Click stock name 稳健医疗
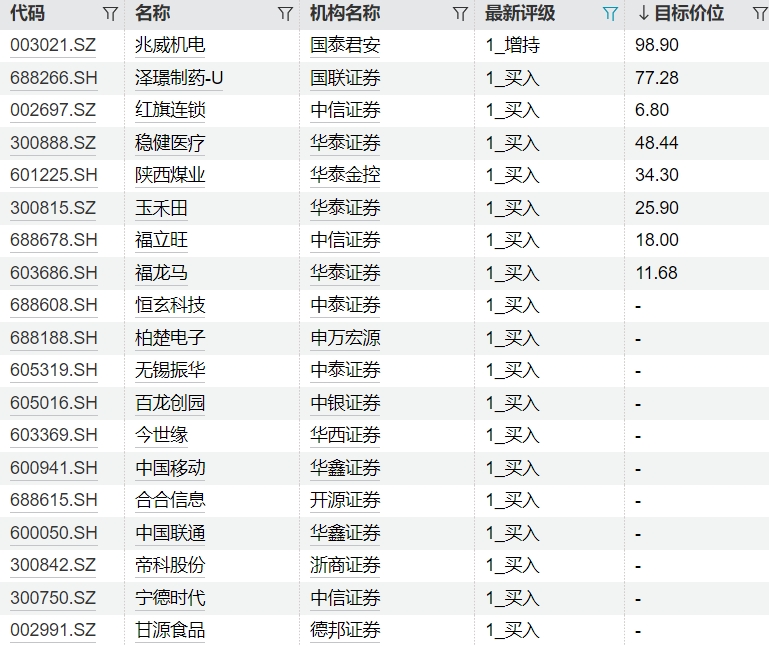Image resolution: width=769 pixels, height=646 pixels. pyautogui.click(x=170, y=143)
